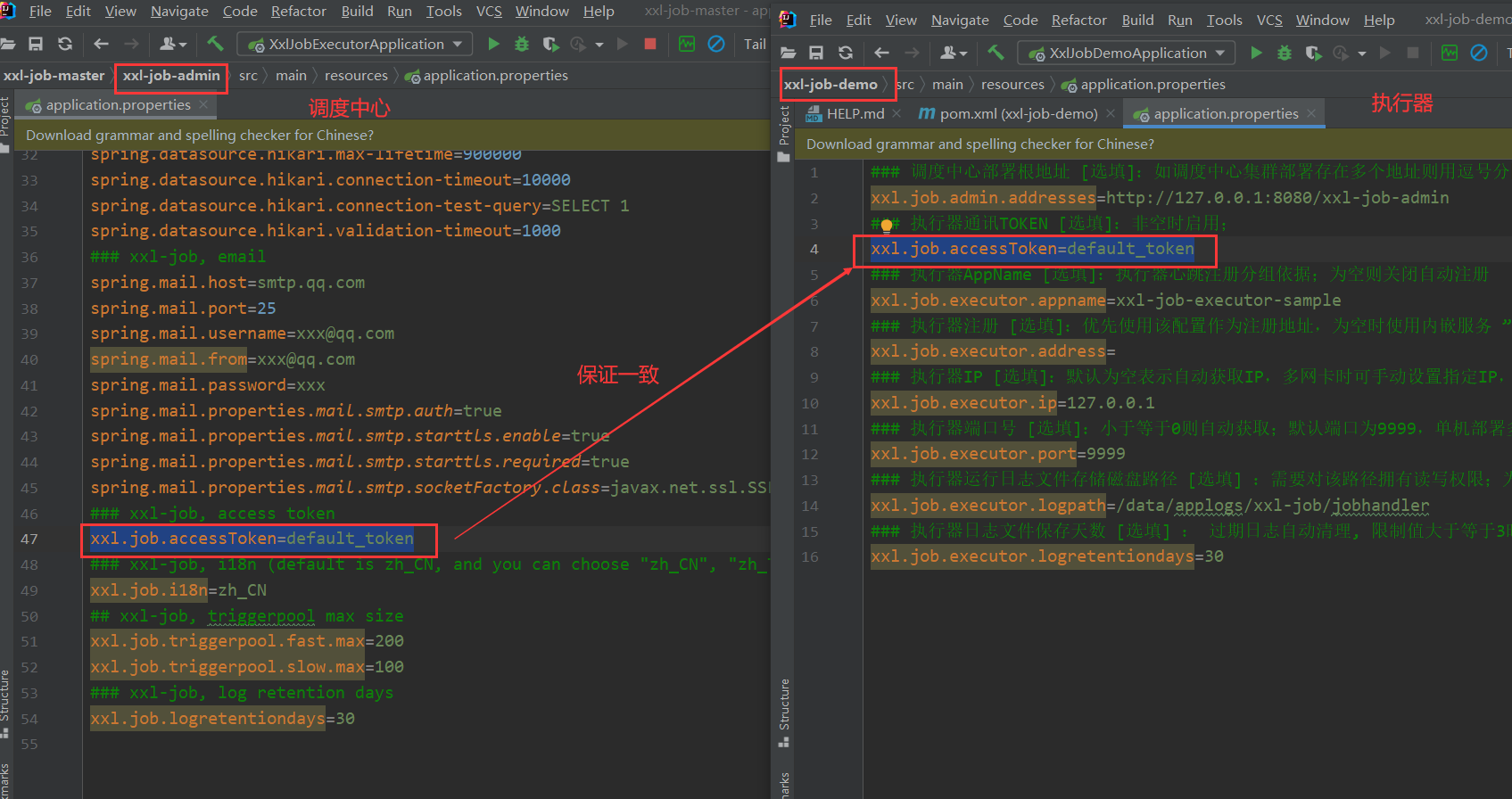Viewport: 1512px width, 799px height.
Task: Click the Open folder icon in xxl-job-demo window
Action: pyautogui.click(x=788, y=53)
